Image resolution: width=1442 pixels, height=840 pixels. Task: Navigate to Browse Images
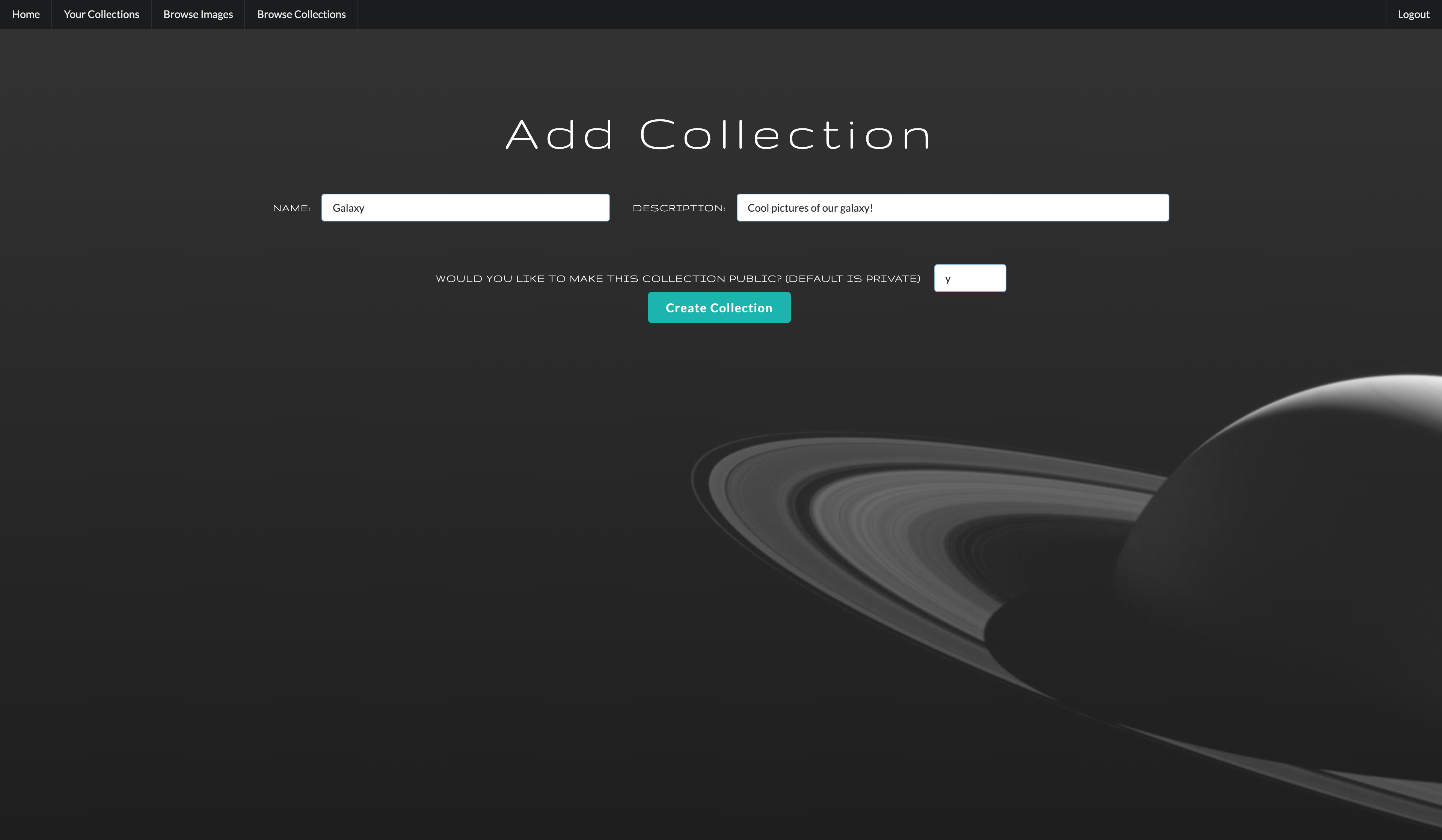[x=198, y=14]
